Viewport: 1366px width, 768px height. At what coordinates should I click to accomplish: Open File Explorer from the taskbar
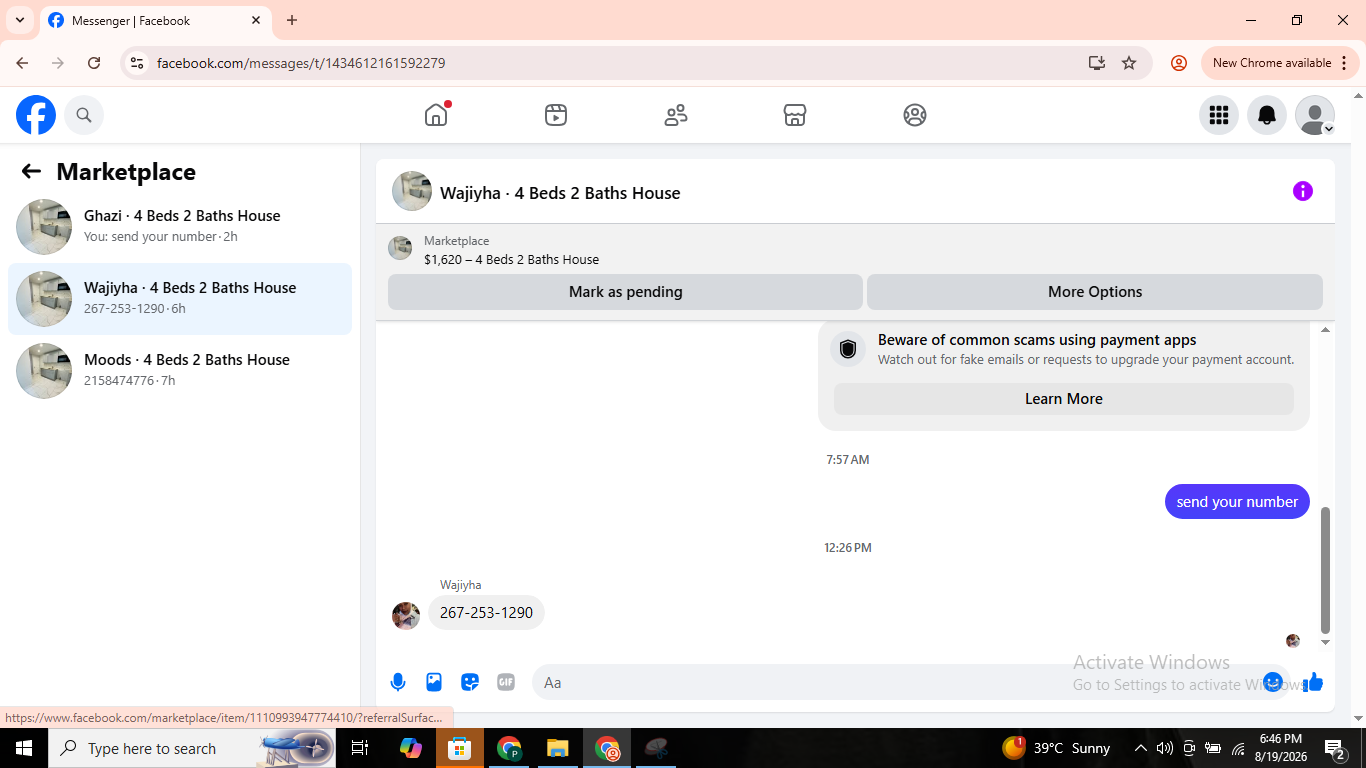click(x=558, y=748)
